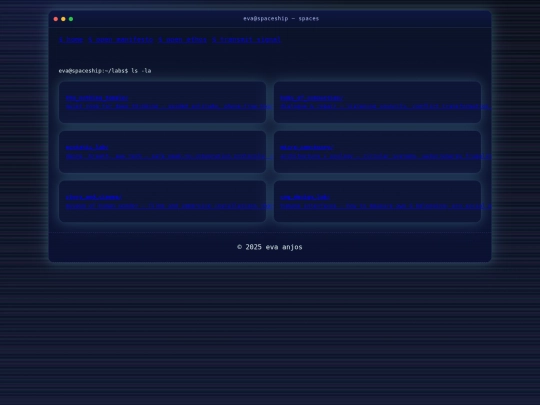Screen dimensions: 540x405
Task: Click the "eva@spaceship:~/labs$ ls -la" prompt text
Action: [105, 71]
